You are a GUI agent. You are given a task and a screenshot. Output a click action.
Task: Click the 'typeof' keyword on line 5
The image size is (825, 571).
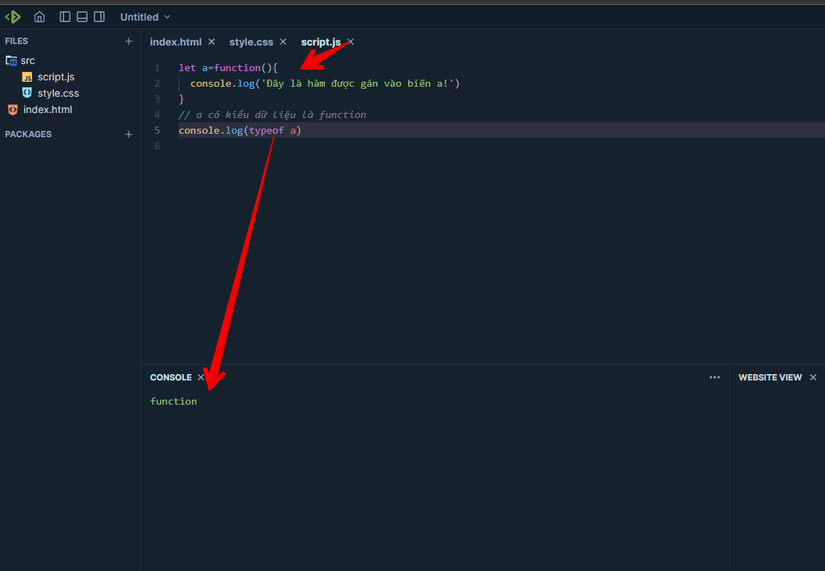(266, 131)
